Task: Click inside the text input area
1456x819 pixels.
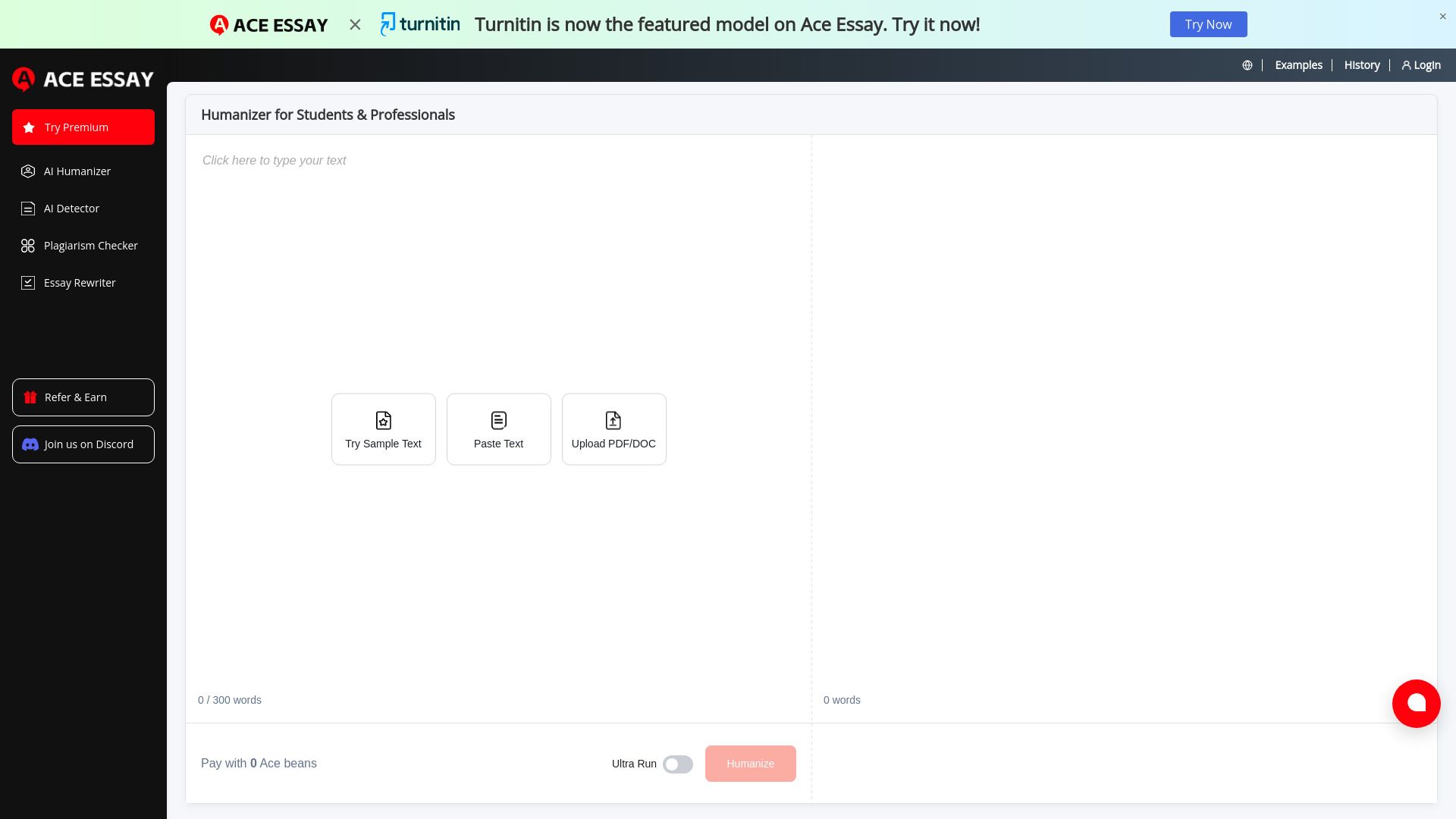Action: pyautogui.click(x=455, y=227)
